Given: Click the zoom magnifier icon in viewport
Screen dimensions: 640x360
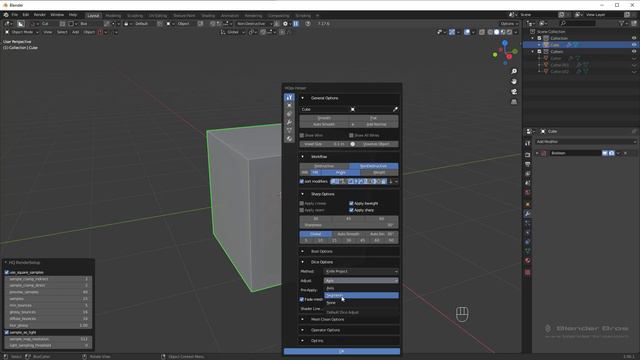Looking at the screenshot, I should coord(514,71).
